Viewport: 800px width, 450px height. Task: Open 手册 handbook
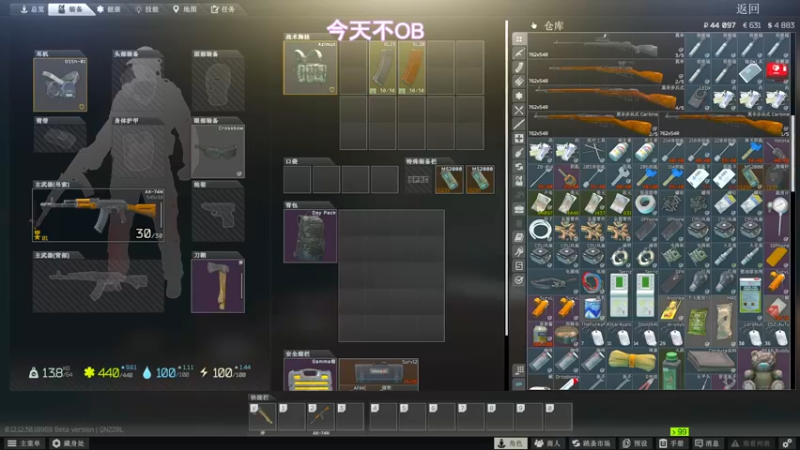(x=671, y=443)
